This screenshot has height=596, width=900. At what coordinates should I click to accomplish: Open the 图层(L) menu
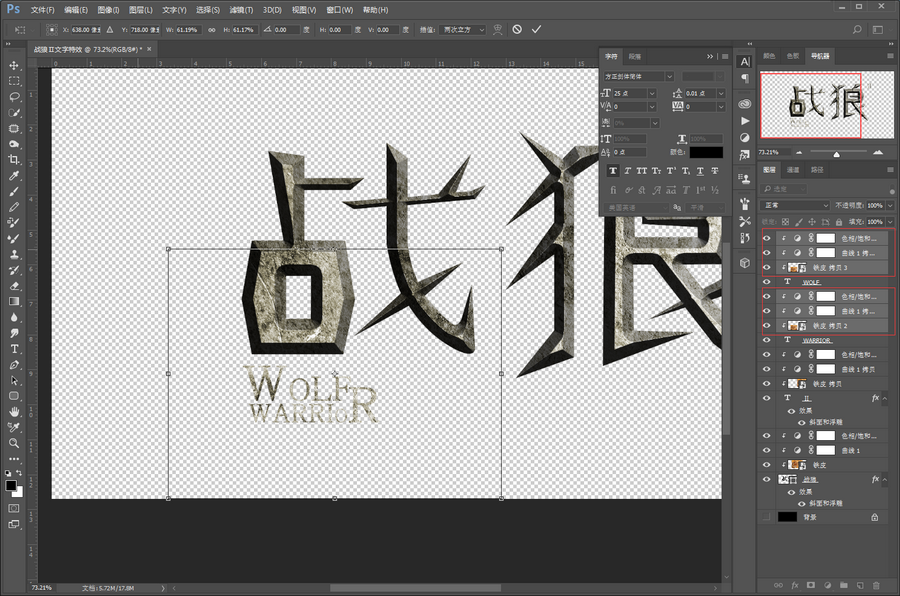pyautogui.click(x=140, y=9)
